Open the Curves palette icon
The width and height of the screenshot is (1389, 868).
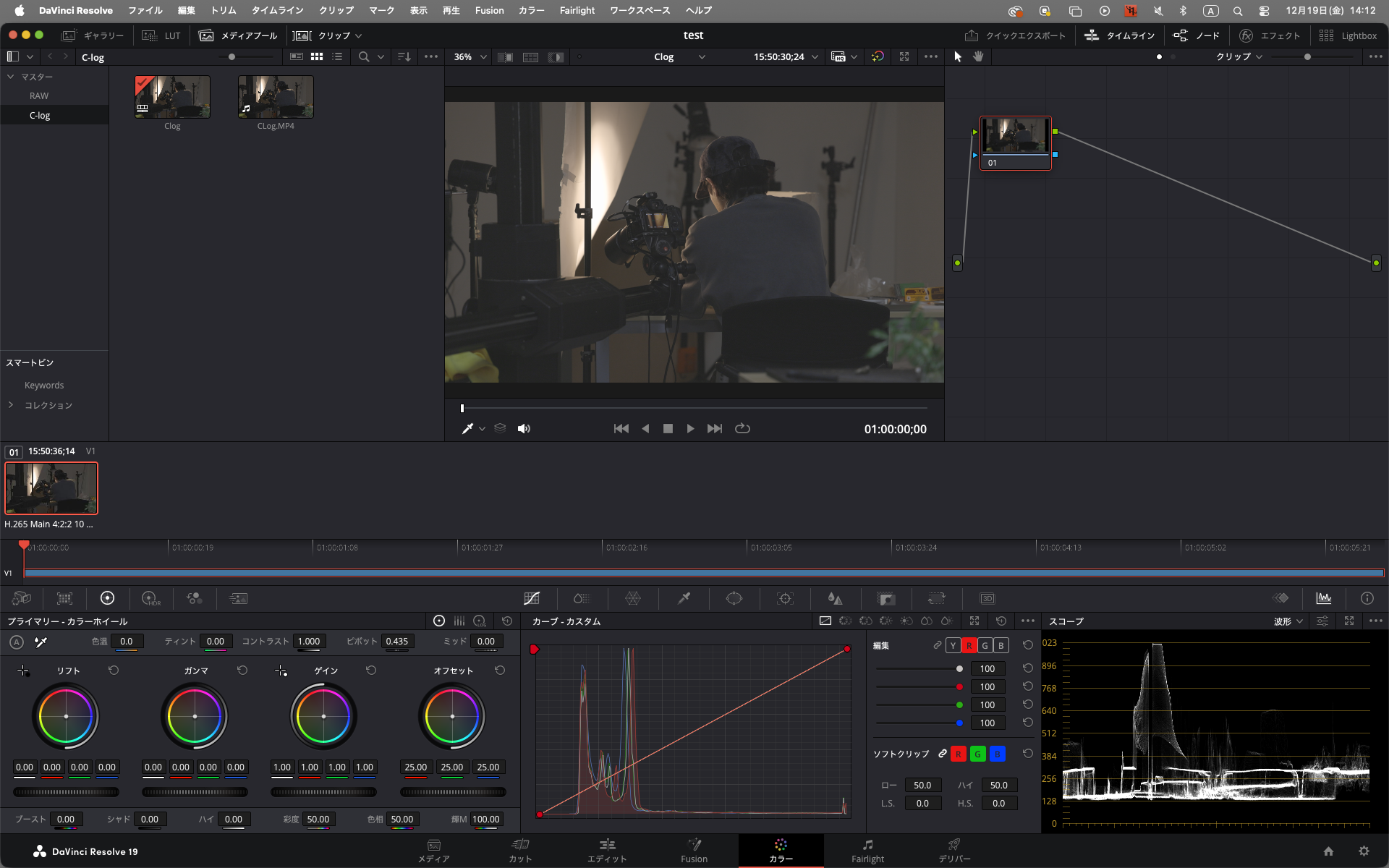coord(532,598)
